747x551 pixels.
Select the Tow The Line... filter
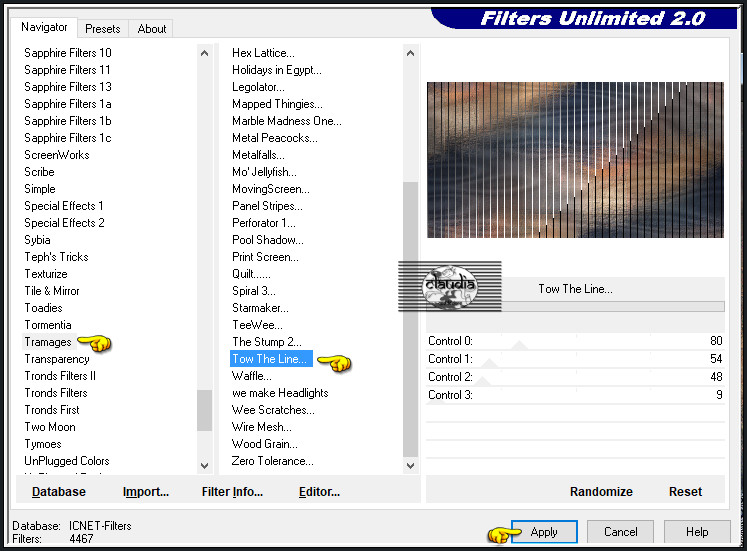coord(271,359)
